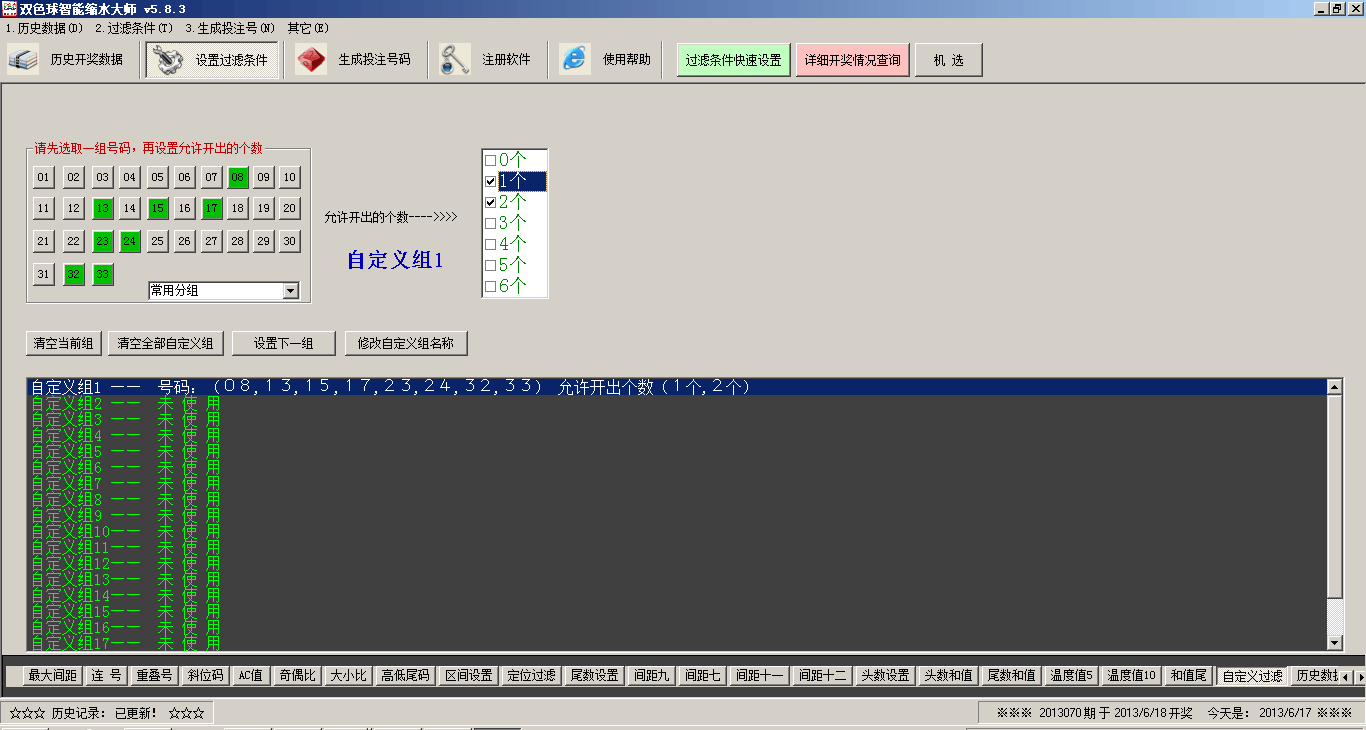1366x730 pixels.
Task: Select number ball 16
Action: pyautogui.click(x=184, y=208)
